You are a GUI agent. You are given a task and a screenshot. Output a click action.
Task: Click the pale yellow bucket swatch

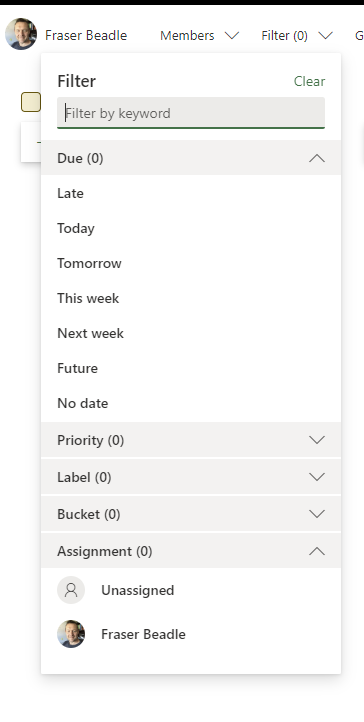31,102
